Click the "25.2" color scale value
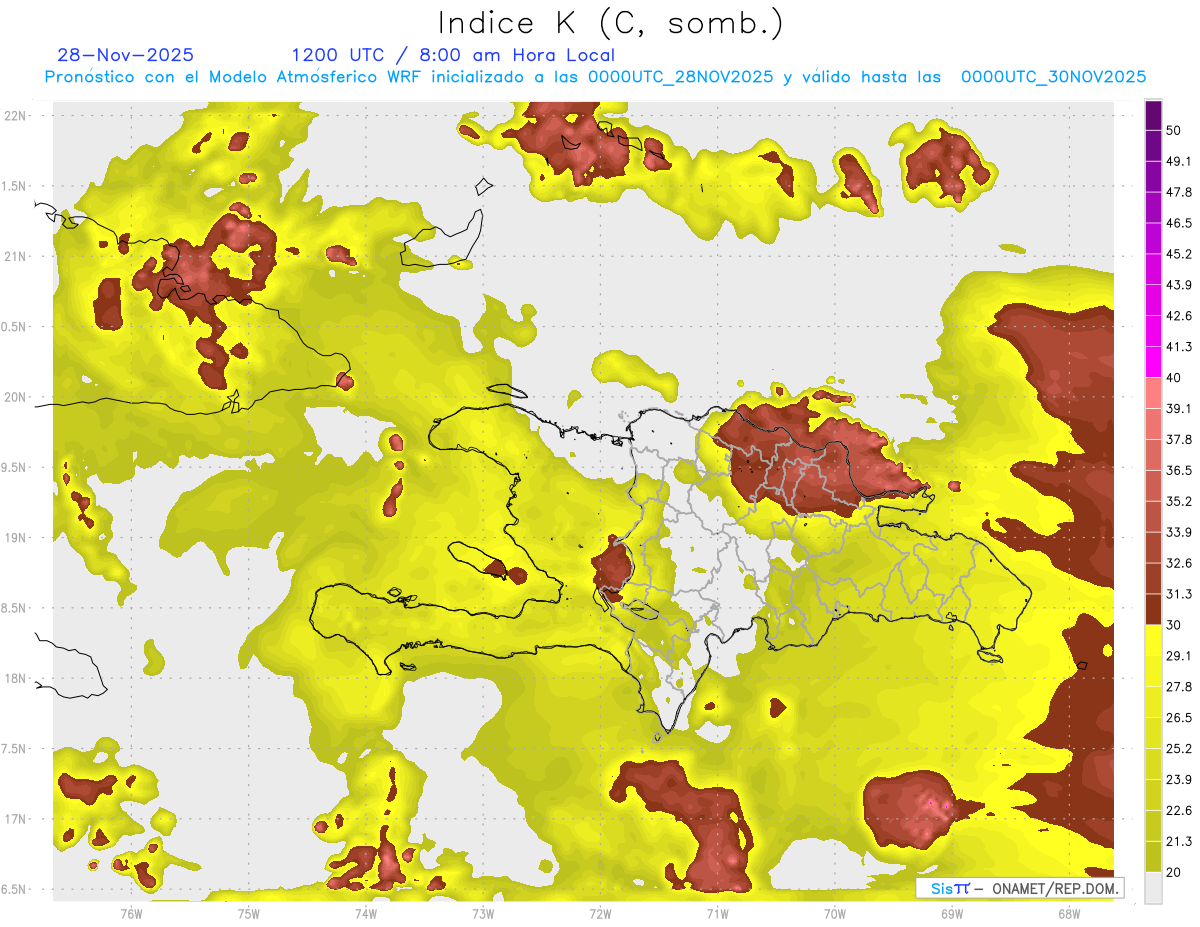Screen dimensions: 1200x927 click(x=1179, y=749)
